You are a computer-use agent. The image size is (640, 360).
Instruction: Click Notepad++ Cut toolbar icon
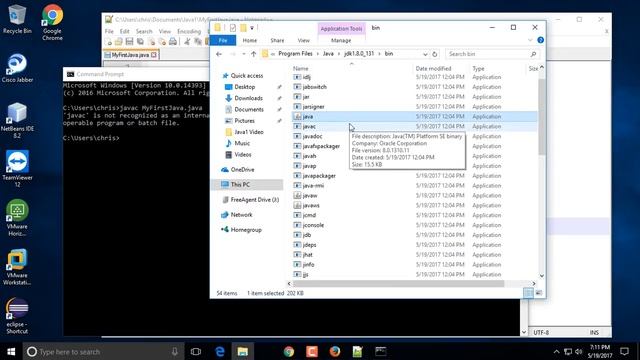pos(187,42)
